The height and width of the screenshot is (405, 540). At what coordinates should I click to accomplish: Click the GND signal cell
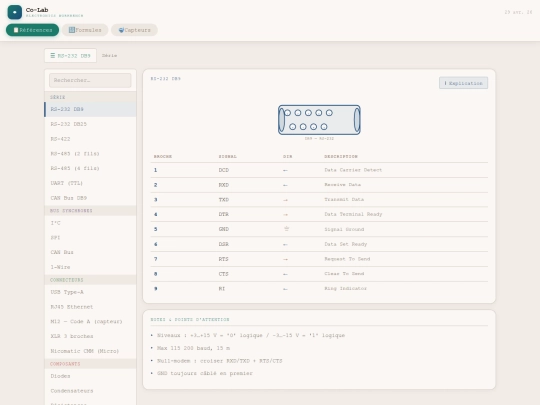(224, 229)
